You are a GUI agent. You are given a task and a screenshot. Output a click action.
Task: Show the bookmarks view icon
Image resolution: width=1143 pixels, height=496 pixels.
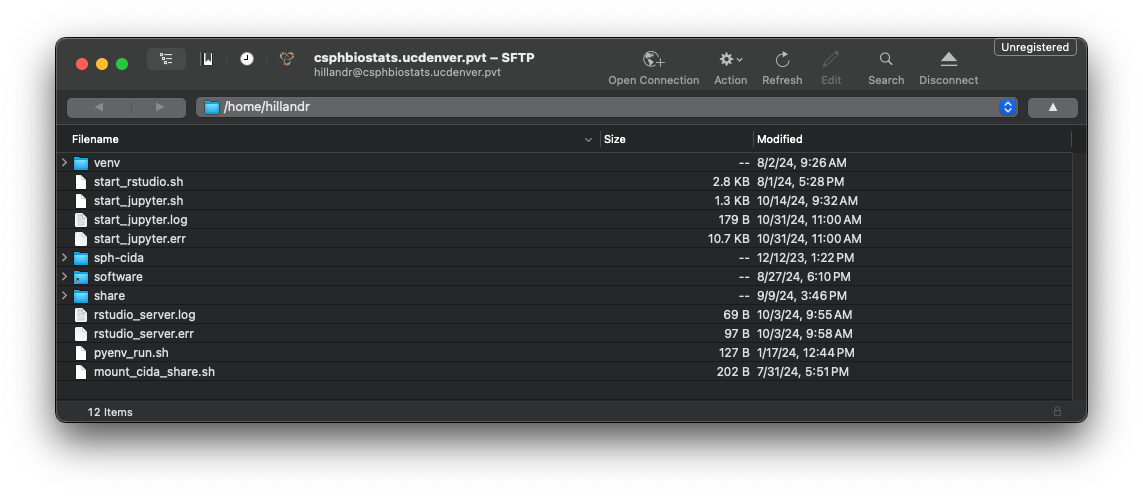coord(208,59)
